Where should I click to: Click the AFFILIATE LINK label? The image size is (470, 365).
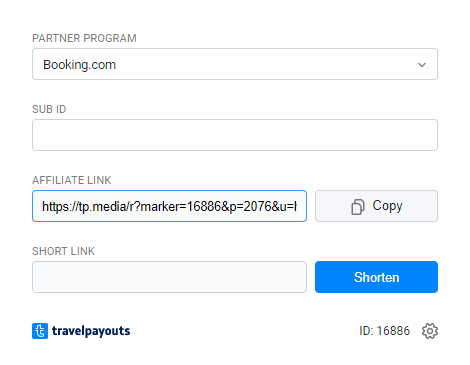(72, 180)
